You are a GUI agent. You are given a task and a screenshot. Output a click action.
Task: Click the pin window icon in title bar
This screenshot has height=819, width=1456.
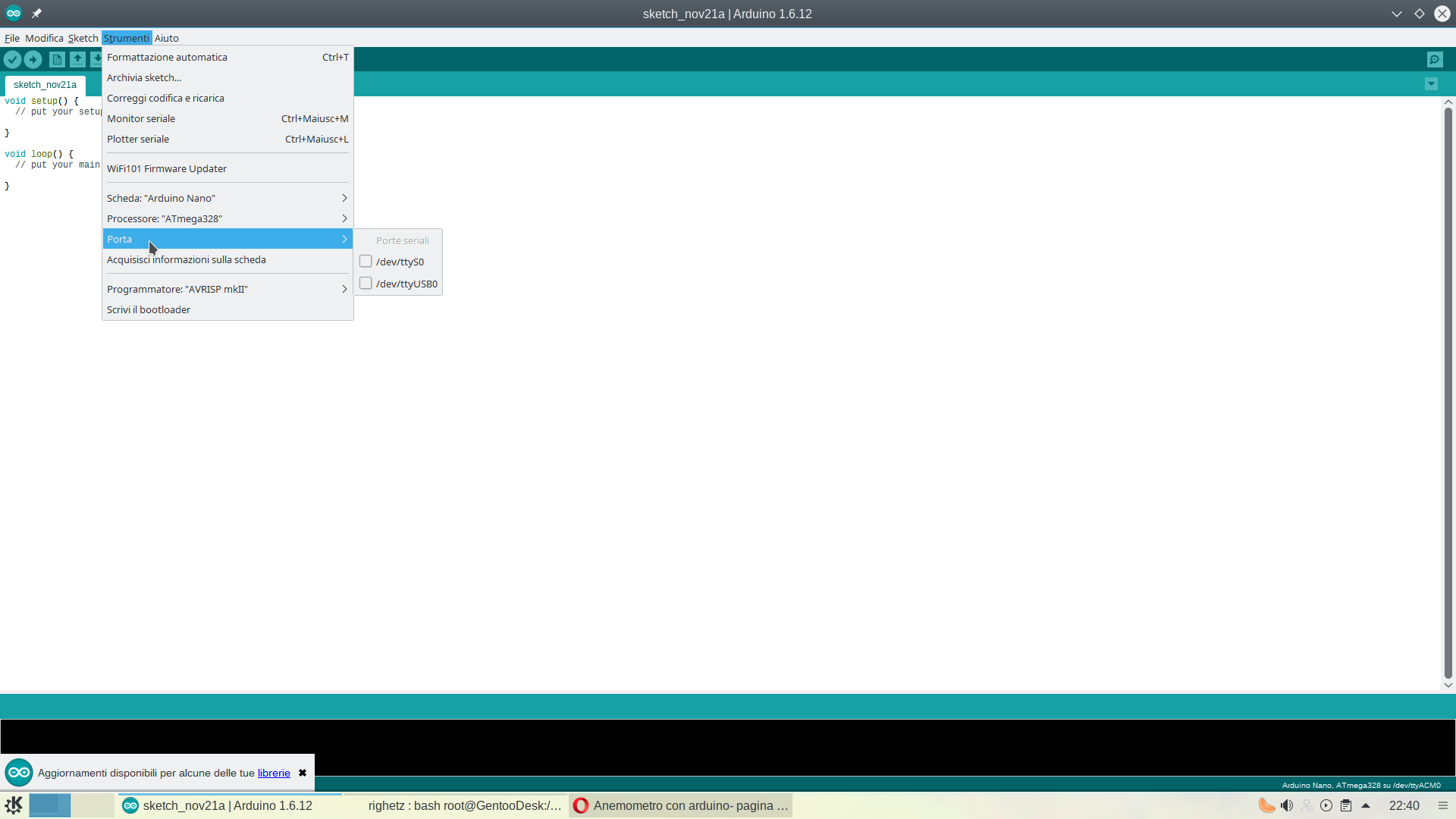point(36,13)
